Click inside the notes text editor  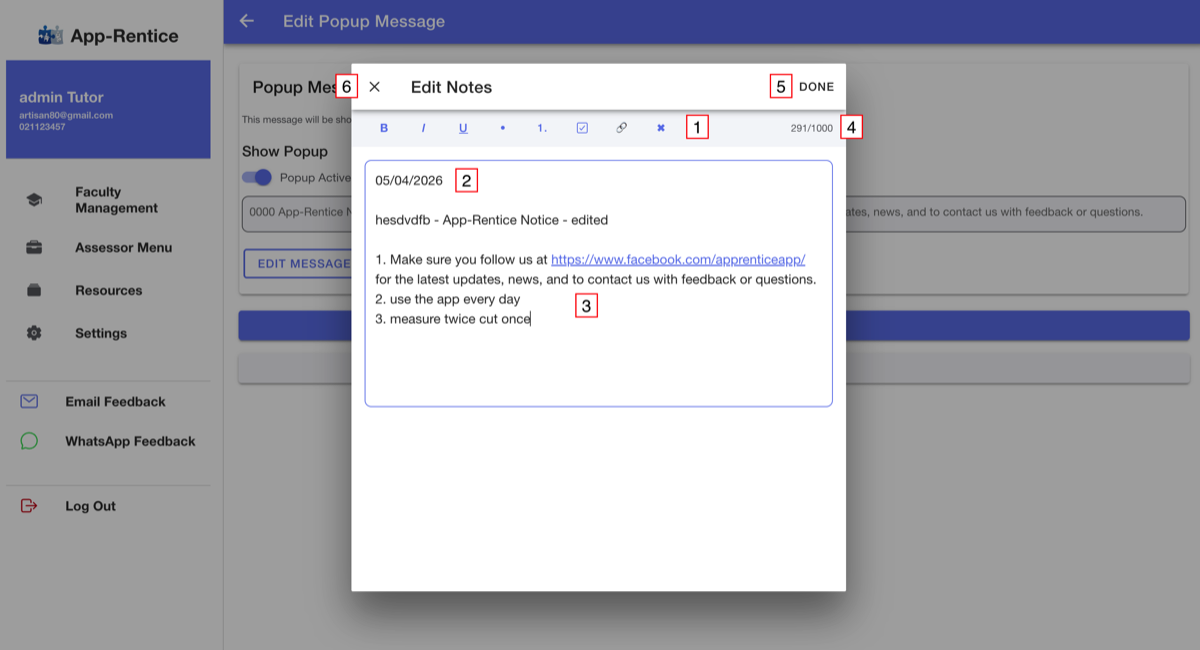(x=598, y=283)
